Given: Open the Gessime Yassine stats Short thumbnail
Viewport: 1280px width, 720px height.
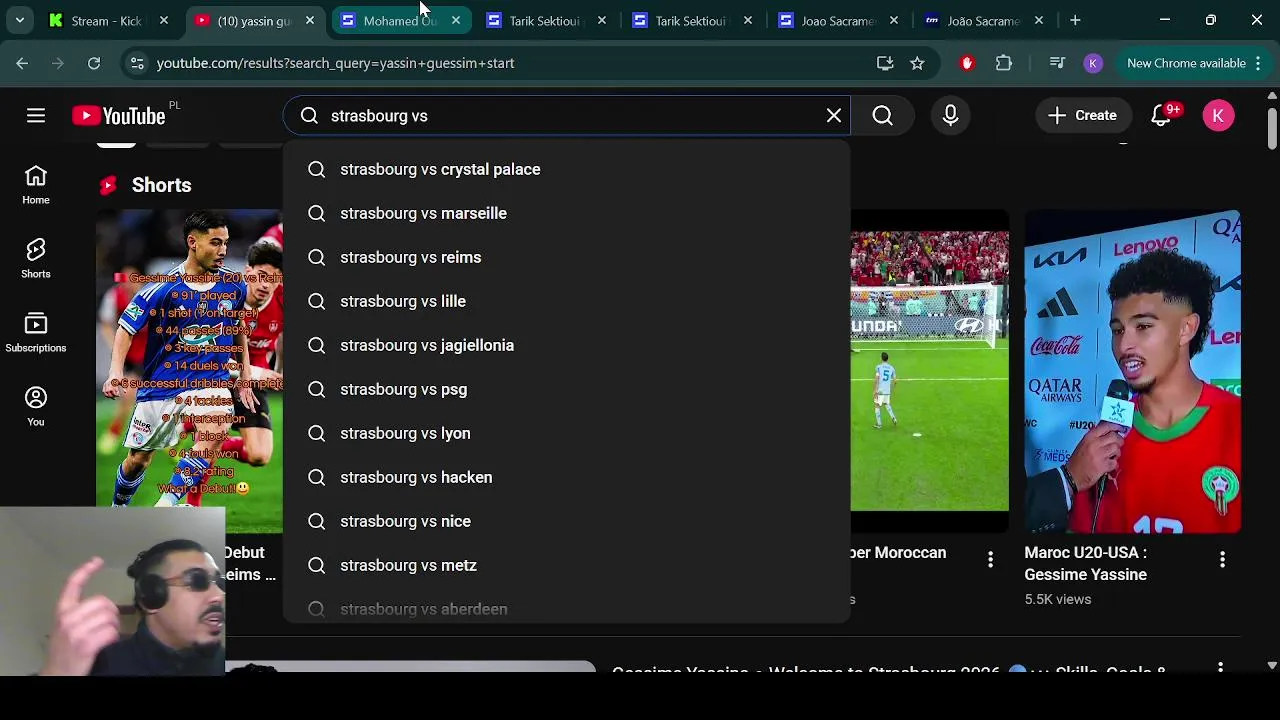Looking at the screenshot, I should [190, 370].
